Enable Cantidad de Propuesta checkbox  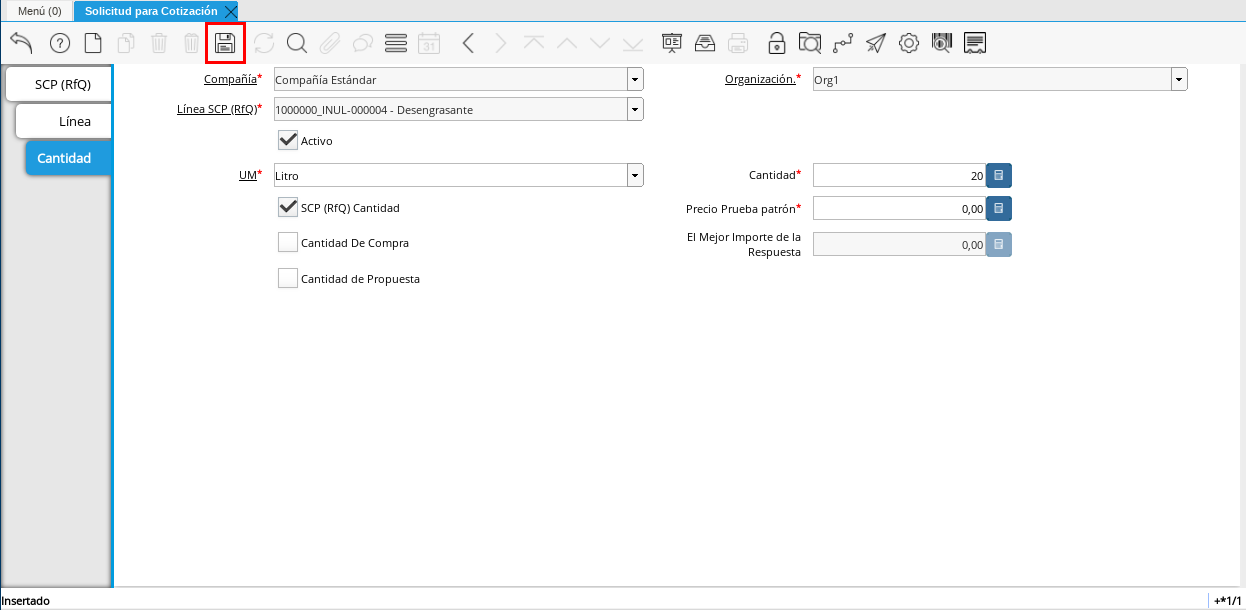click(x=288, y=279)
